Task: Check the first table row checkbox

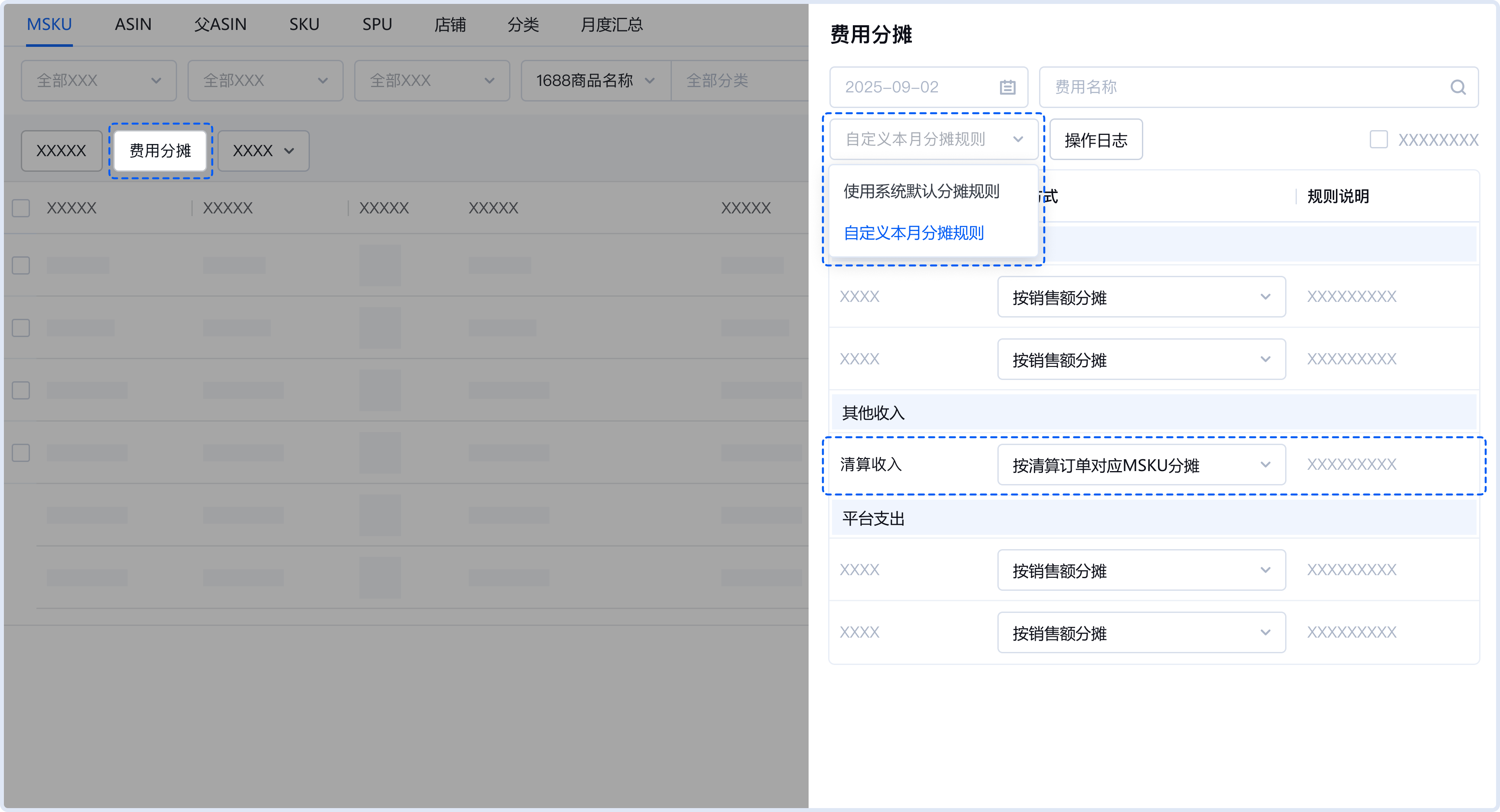Action: tap(21, 265)
